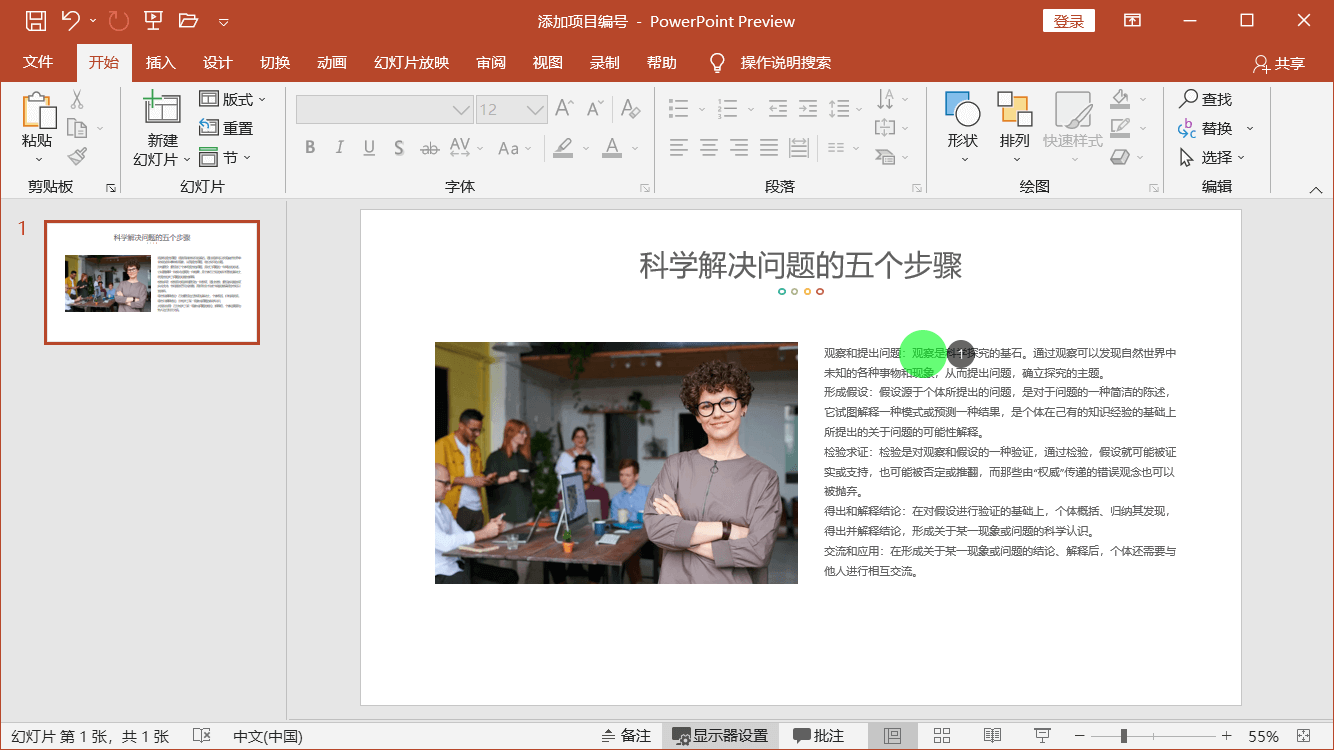Viewport: 1334px width, 750px height.
Task: Apply numbered list to paragraph
Action: tap(727, 108)
